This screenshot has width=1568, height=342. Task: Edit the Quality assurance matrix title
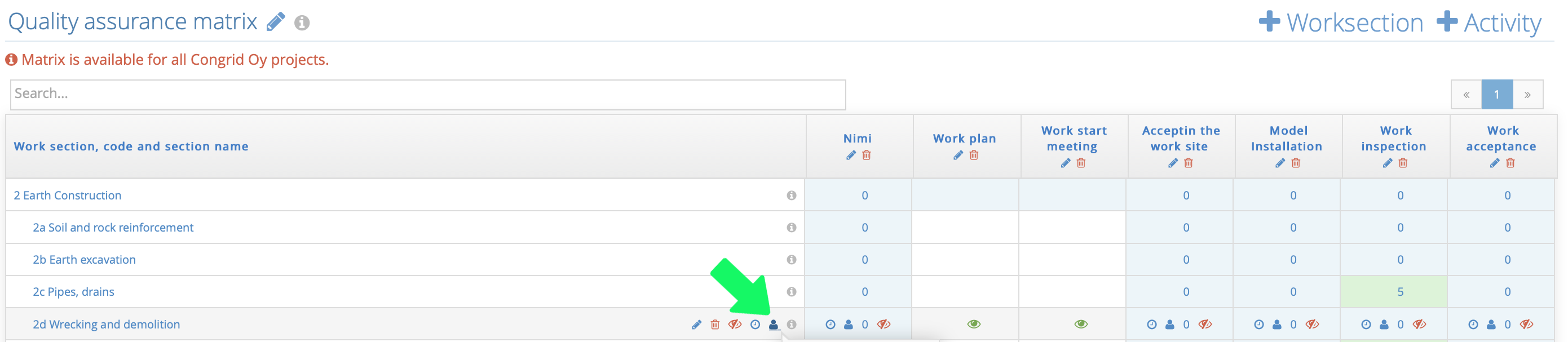click(276, 22)
